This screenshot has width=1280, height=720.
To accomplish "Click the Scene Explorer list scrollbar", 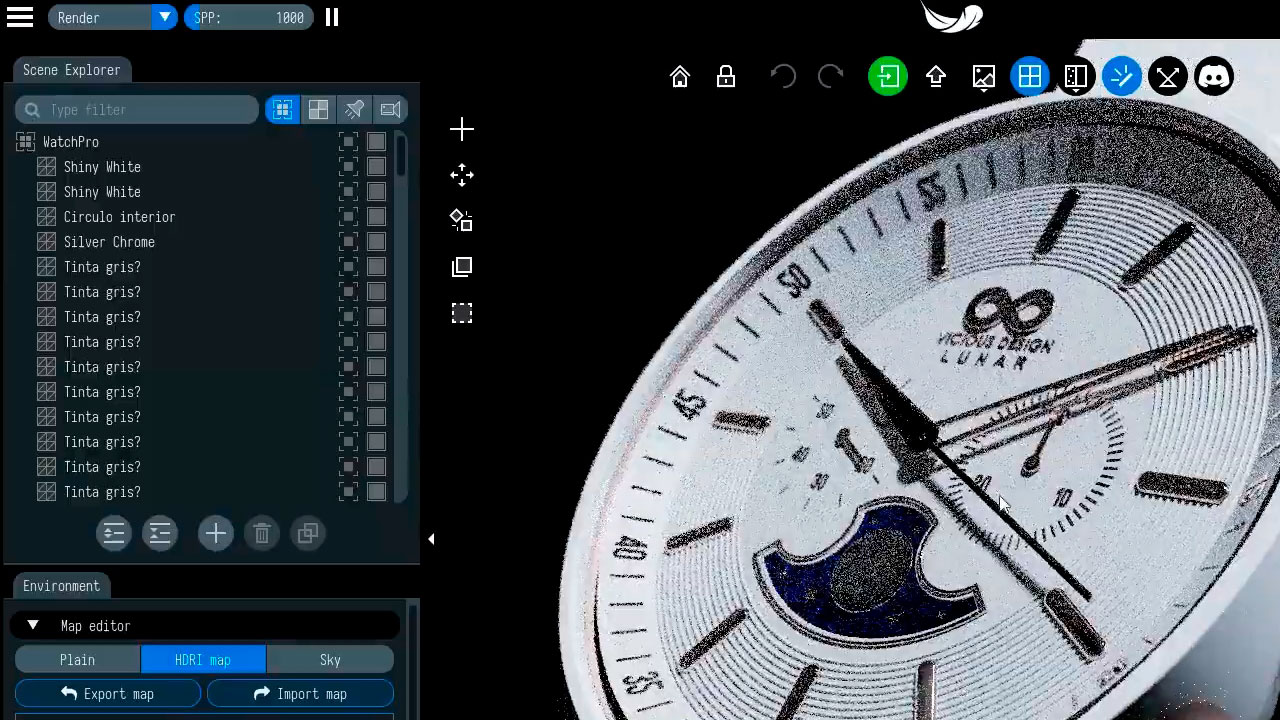I will click(x=401, y=155).
